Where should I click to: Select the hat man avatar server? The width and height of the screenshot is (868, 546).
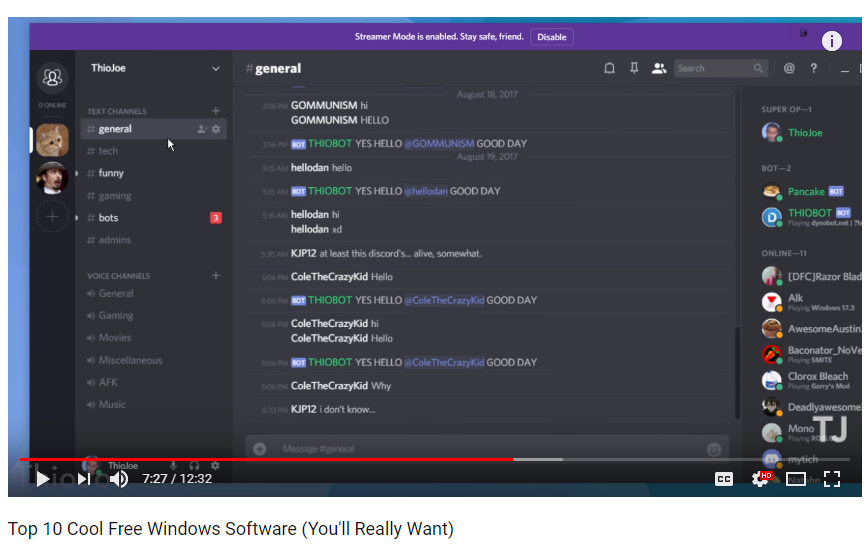pyautogui.click(x=53, y=177)
